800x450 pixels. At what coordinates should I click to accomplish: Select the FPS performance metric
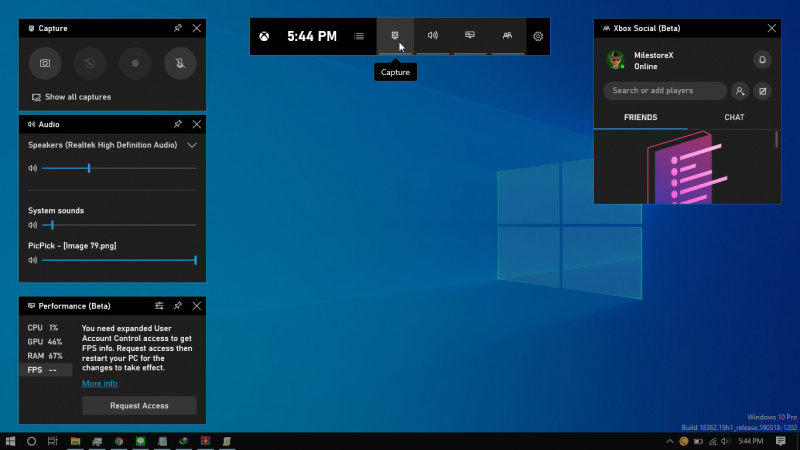click(x=45, y=370)
